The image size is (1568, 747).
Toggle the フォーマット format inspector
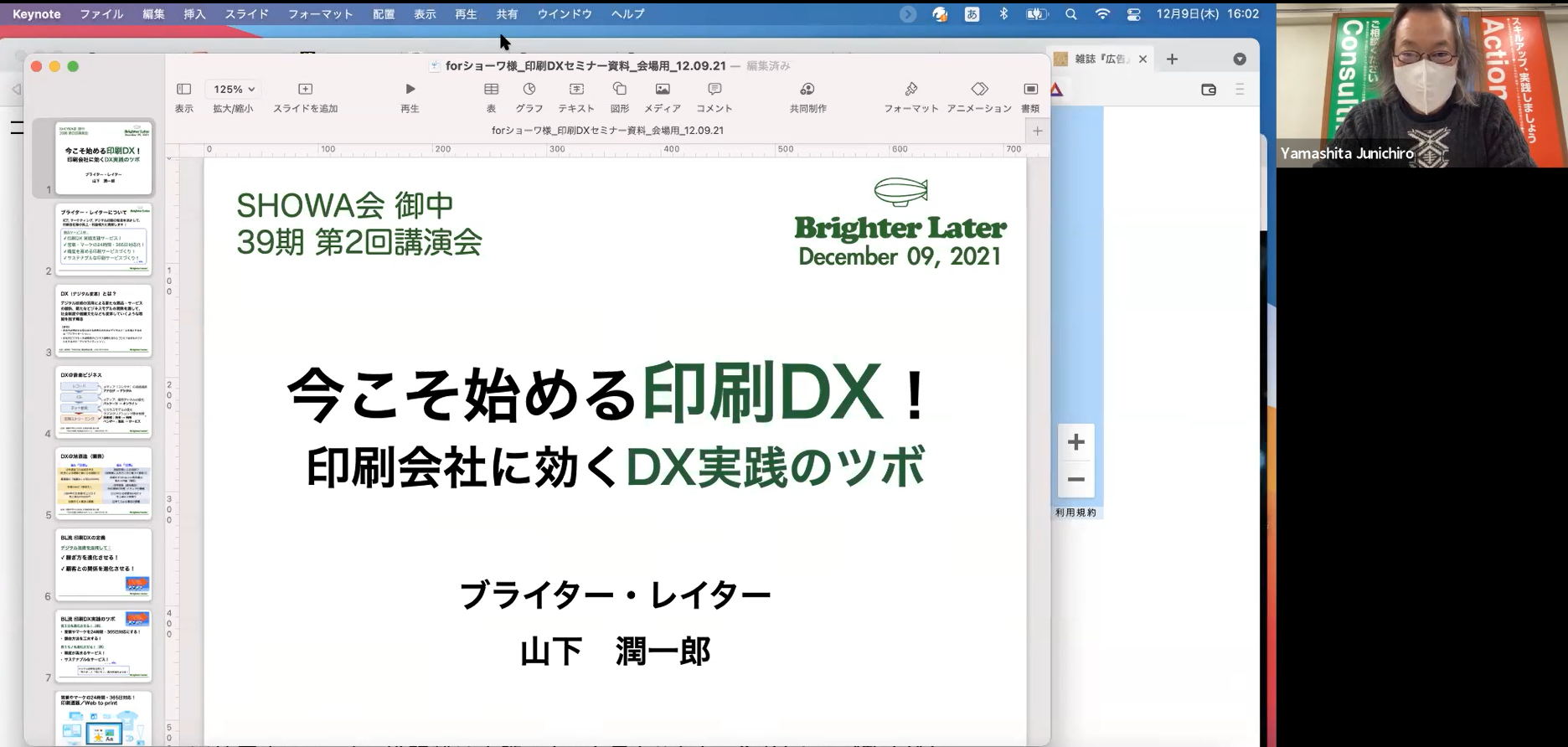(911, 96)
